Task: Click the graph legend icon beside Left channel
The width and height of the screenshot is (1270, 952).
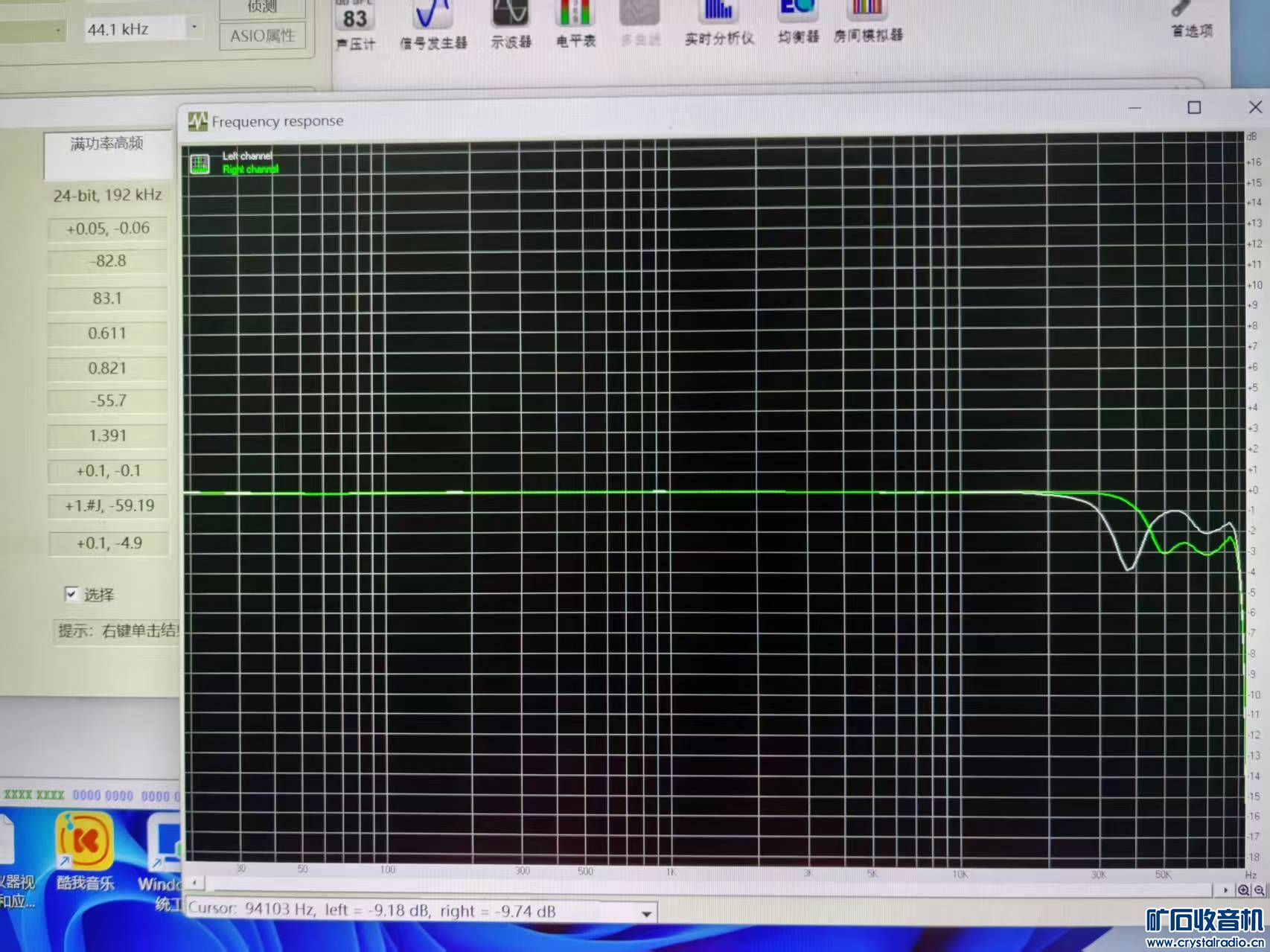Action: pos(200,164)
